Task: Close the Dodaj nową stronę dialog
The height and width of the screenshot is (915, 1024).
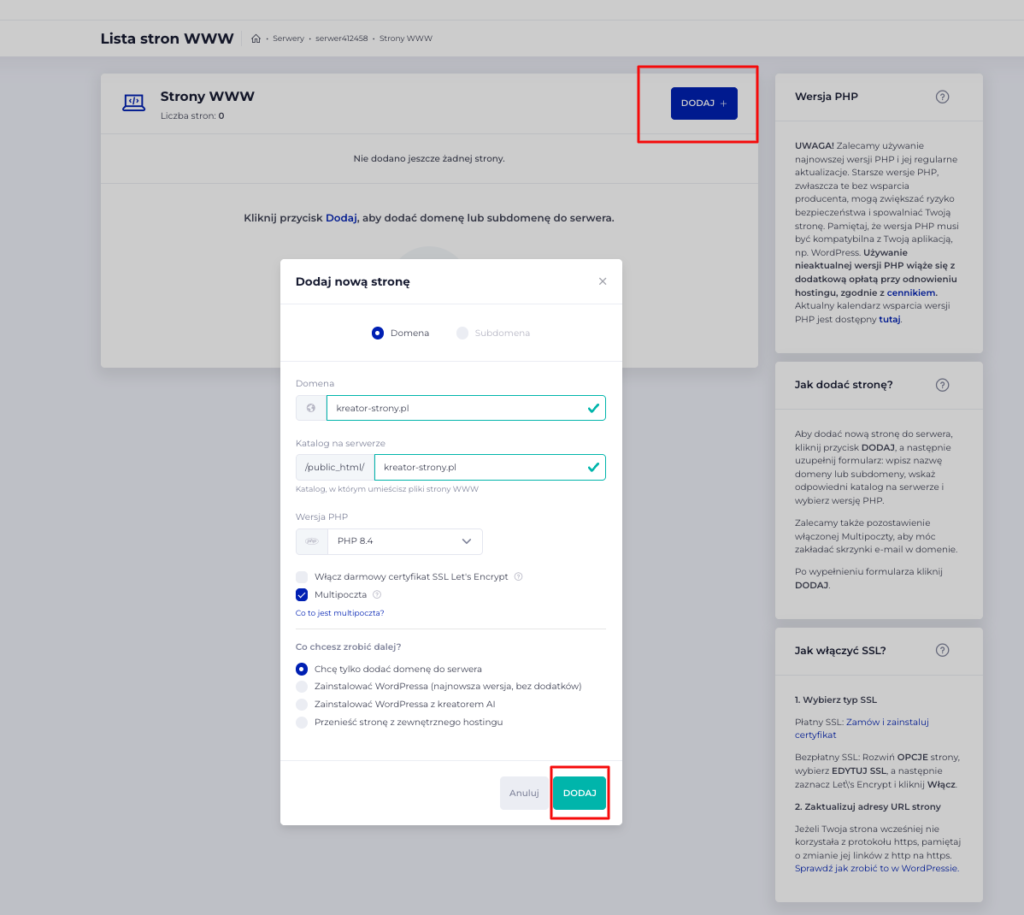Action: [x=602, y=282]
